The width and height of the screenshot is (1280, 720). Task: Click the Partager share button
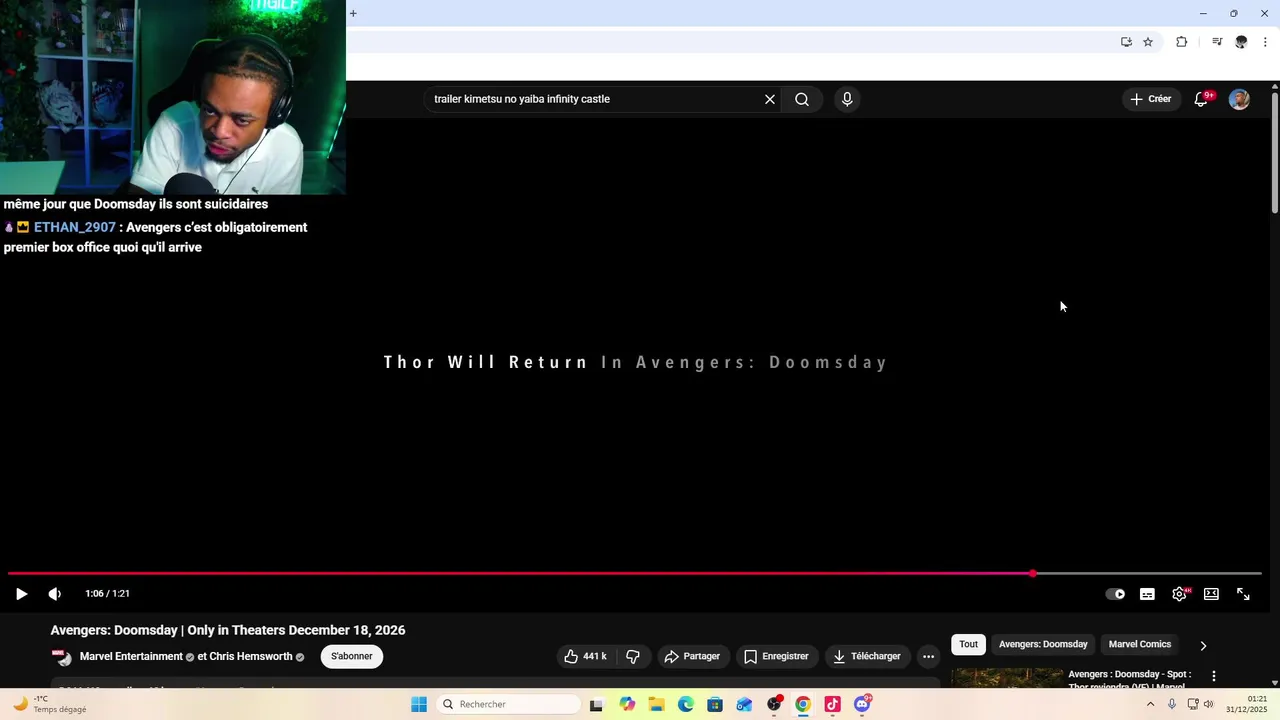[x=692, y=656]
